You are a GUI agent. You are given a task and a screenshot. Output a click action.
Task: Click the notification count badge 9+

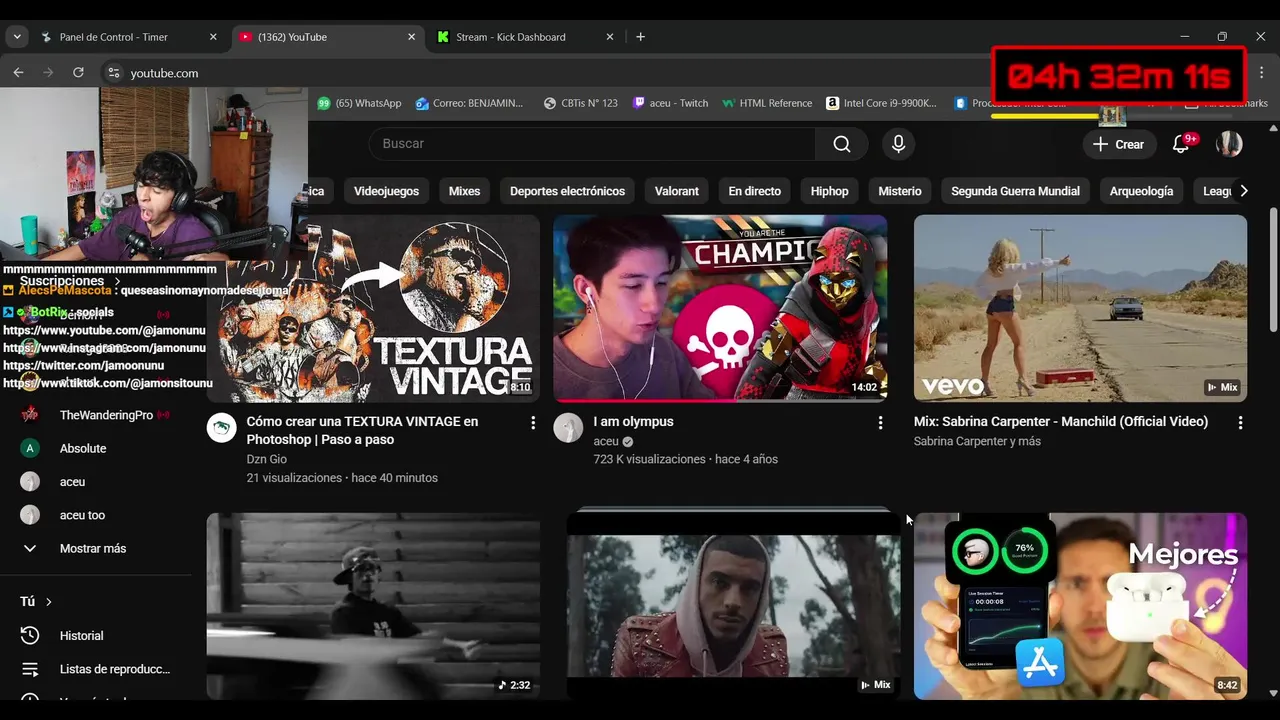(x=1190, y=138)
